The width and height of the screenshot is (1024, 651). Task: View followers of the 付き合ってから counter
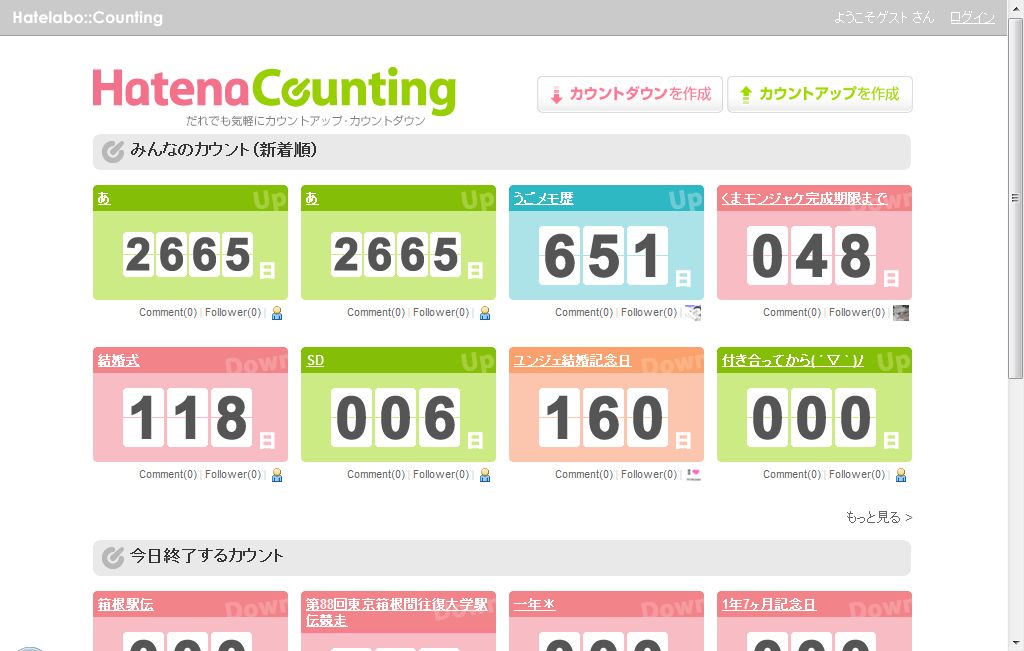point(857,474)
